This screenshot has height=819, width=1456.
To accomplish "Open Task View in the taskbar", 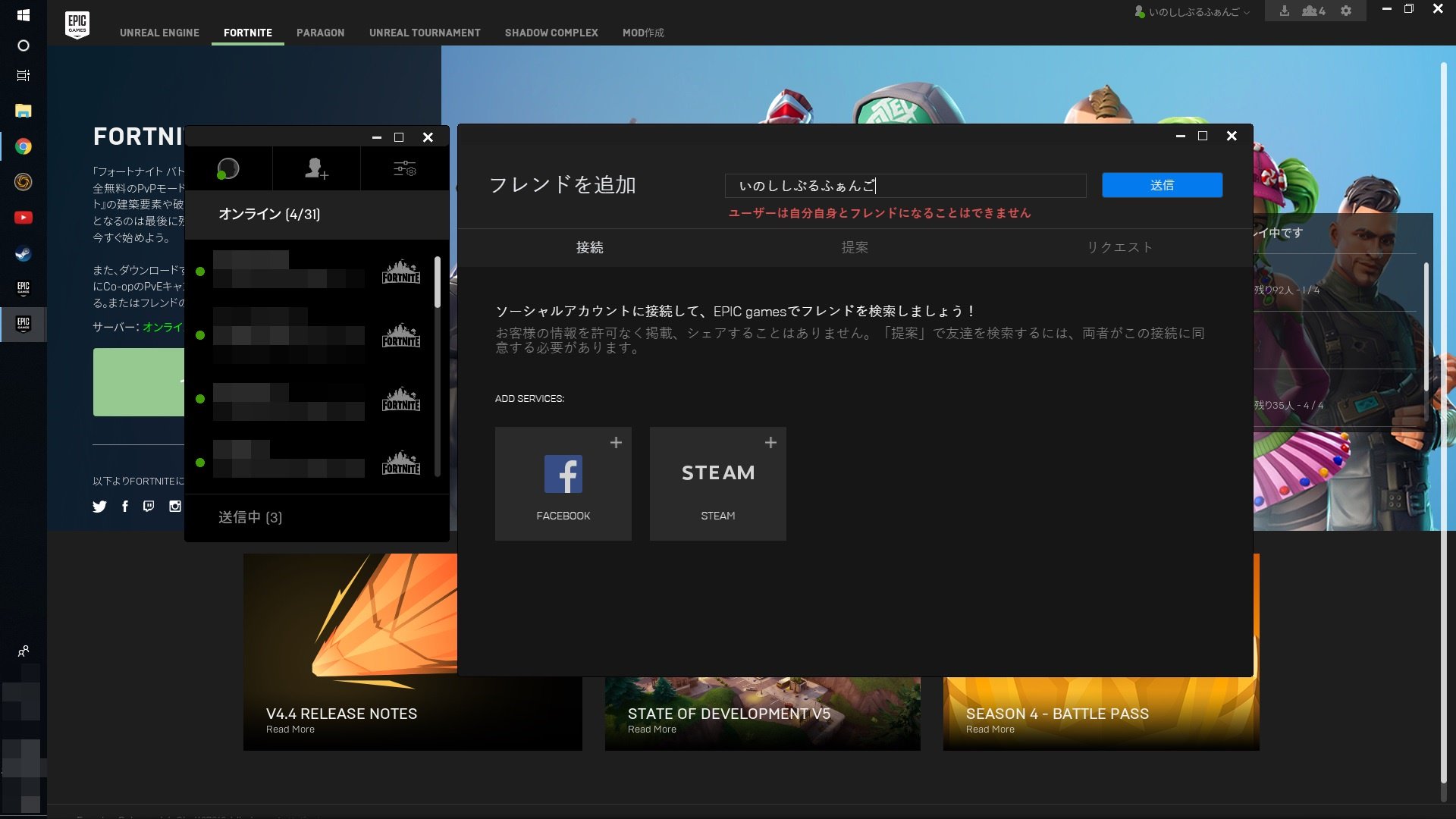I will (x=24, y=75).
